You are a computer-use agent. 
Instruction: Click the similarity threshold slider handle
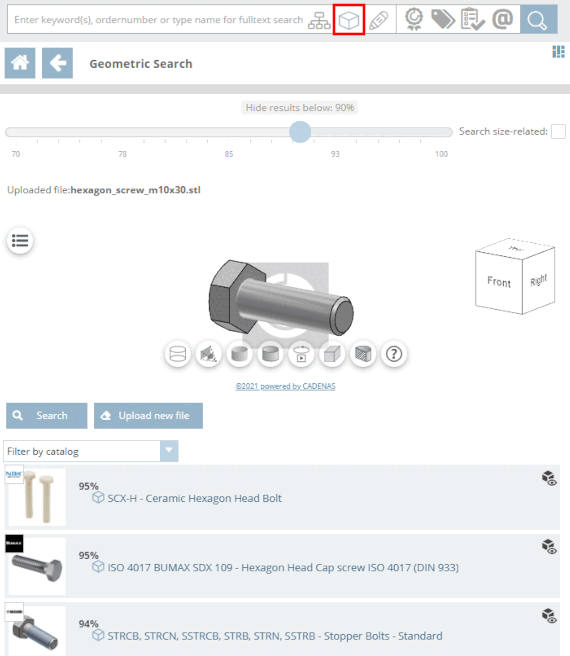(x=300, y=132)
